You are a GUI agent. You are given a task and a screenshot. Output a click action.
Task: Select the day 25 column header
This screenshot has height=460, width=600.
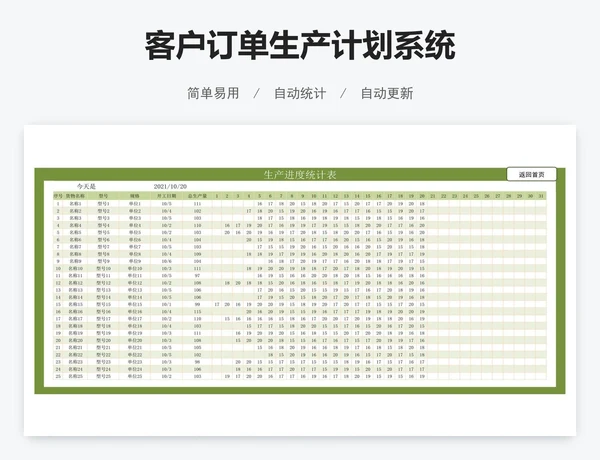(x=476, y=196)
